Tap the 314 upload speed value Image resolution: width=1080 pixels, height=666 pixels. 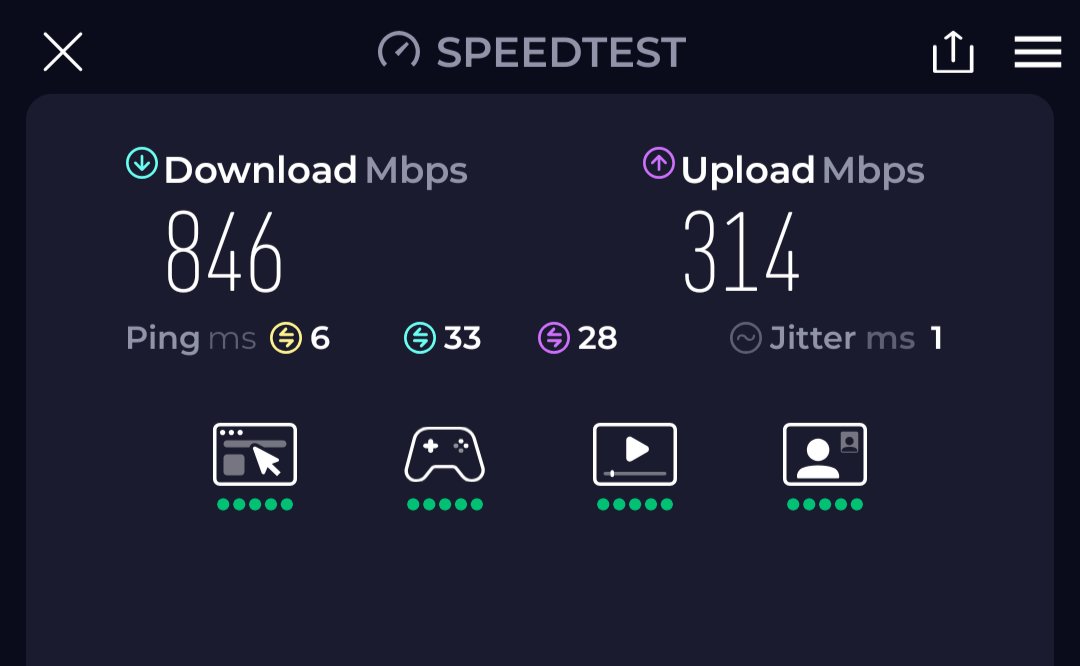tap(741, 252)
